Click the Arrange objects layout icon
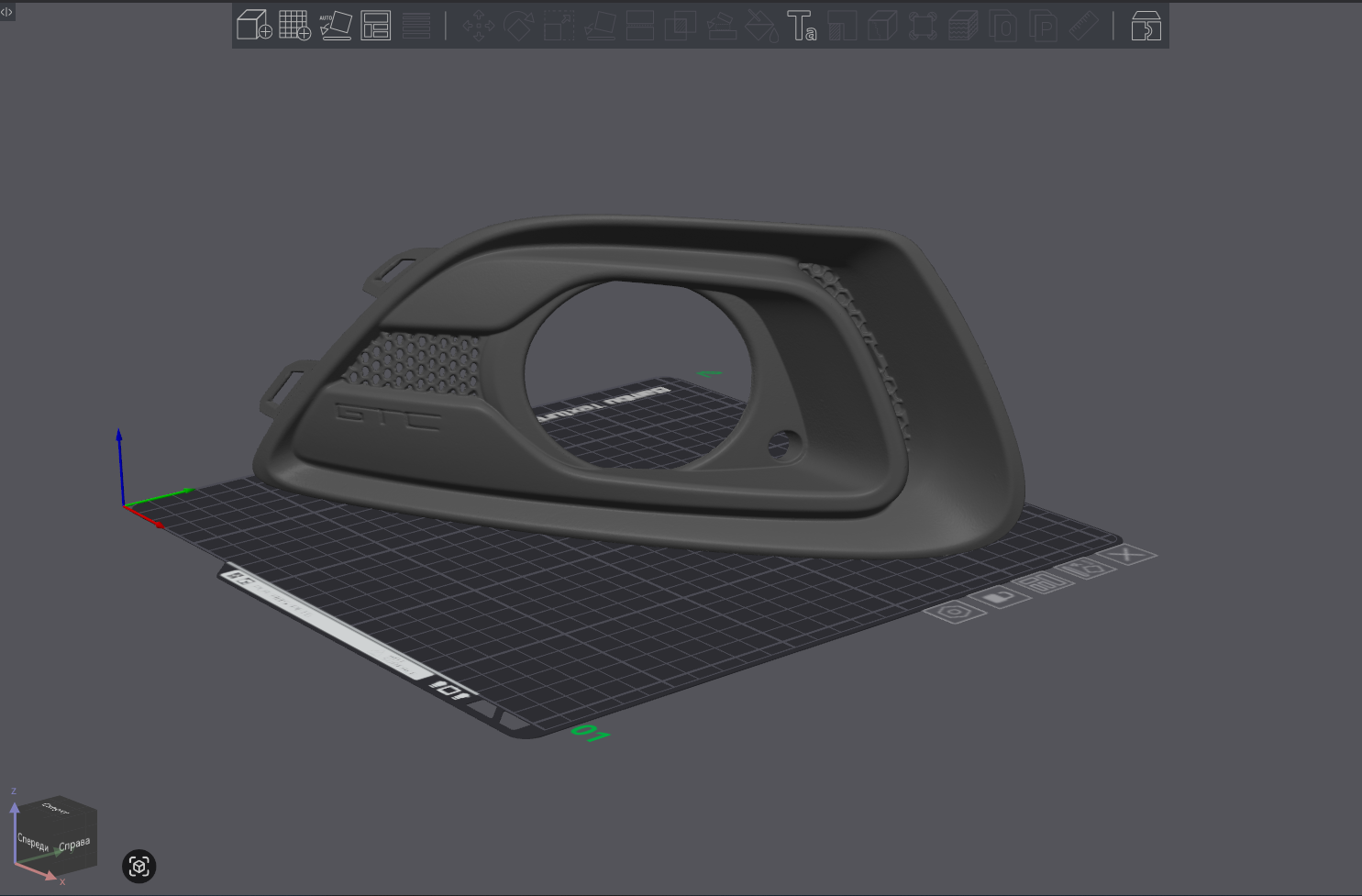The height and width of the screenshot is (896, 1362). pyautogui.click(x=376, y=25)
